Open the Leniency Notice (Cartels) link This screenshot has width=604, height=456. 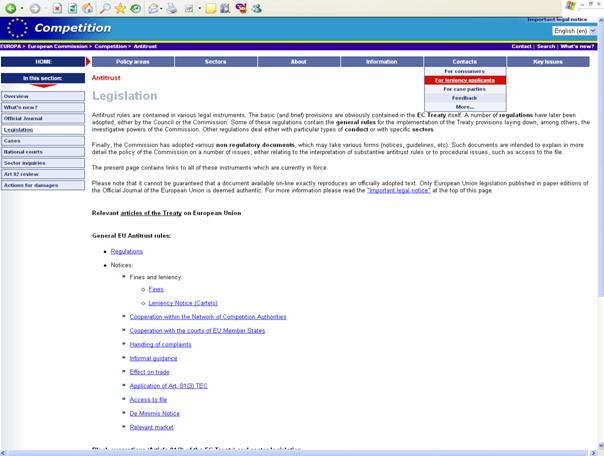(x=183, y=303)
